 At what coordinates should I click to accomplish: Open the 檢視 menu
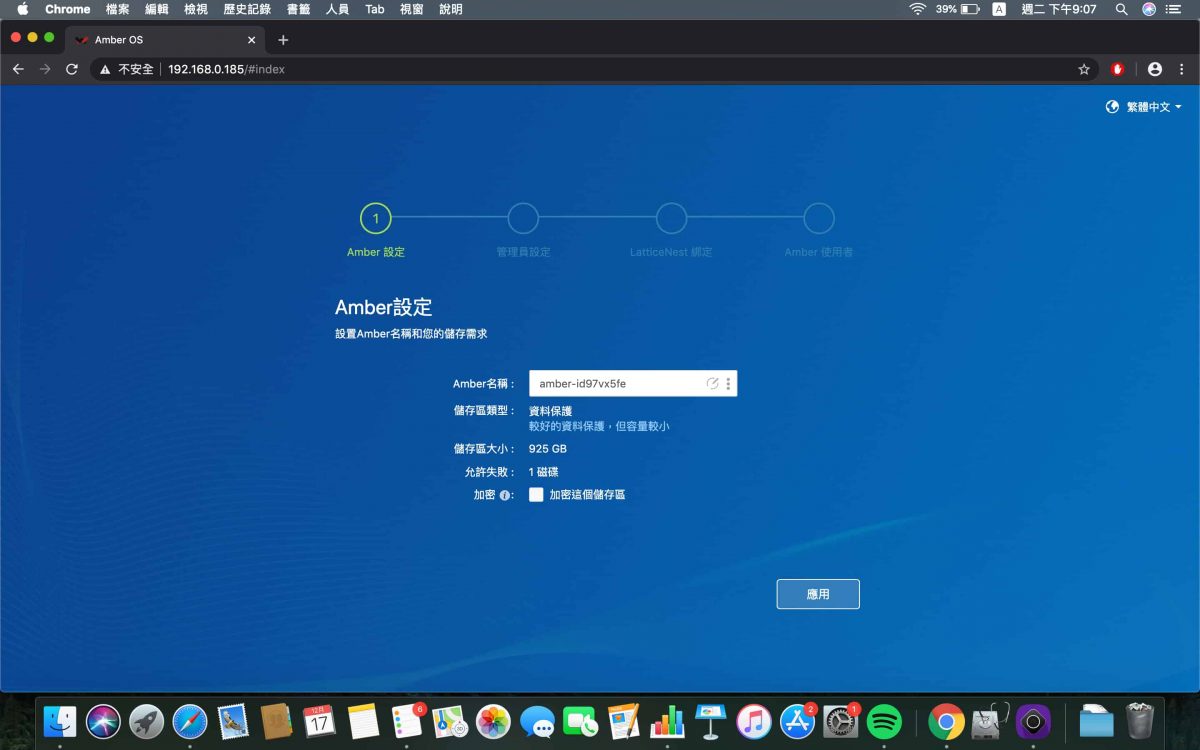(196, 9)
